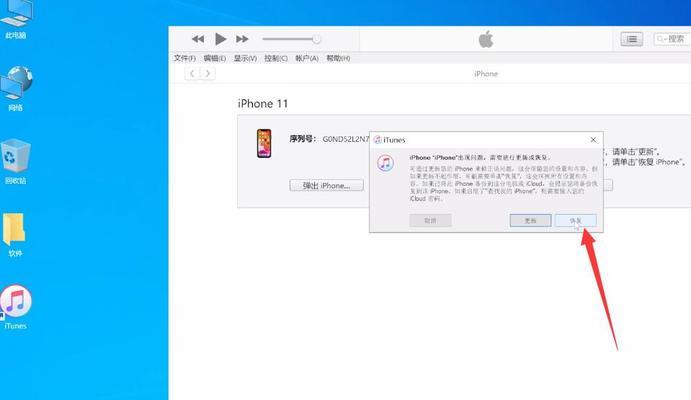The image size is (691, 400).
Task: Select the 软件 folder desktop icon
Action: click(15, 235)
